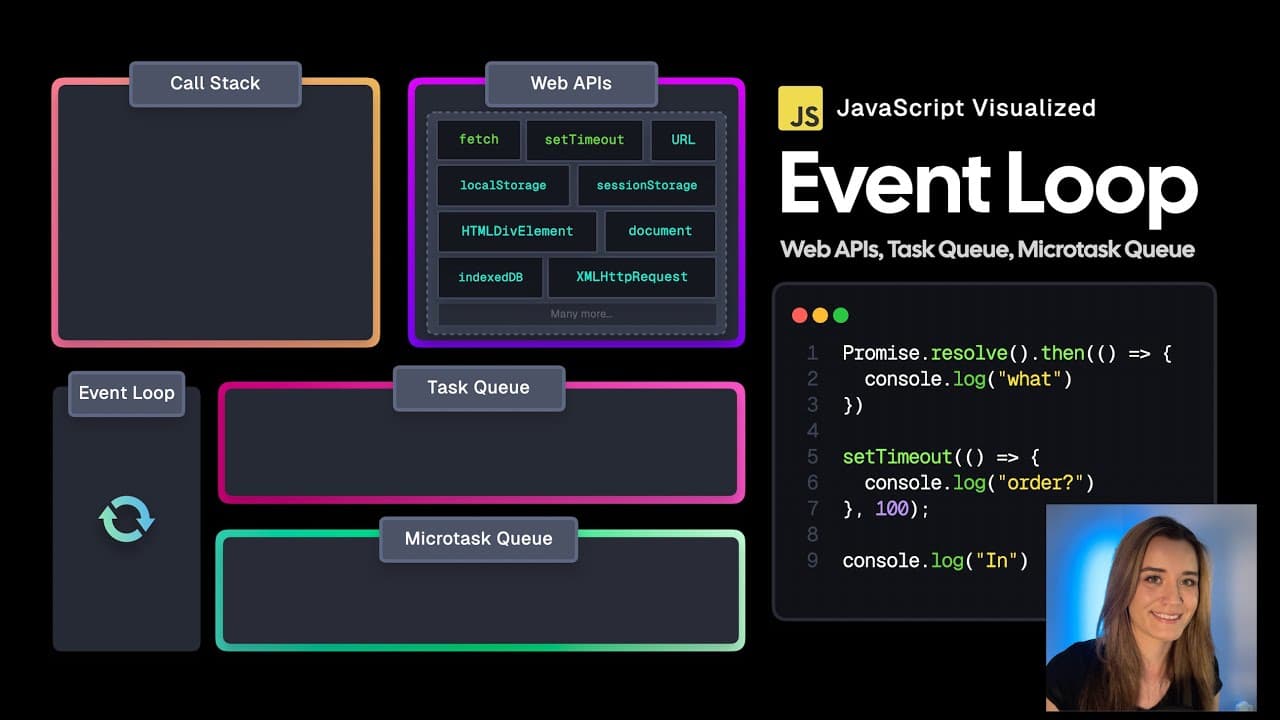This screenshot has height=720, width=1280.
Task: Click the yellow dot in code window
Action: (x=820, y=315)
